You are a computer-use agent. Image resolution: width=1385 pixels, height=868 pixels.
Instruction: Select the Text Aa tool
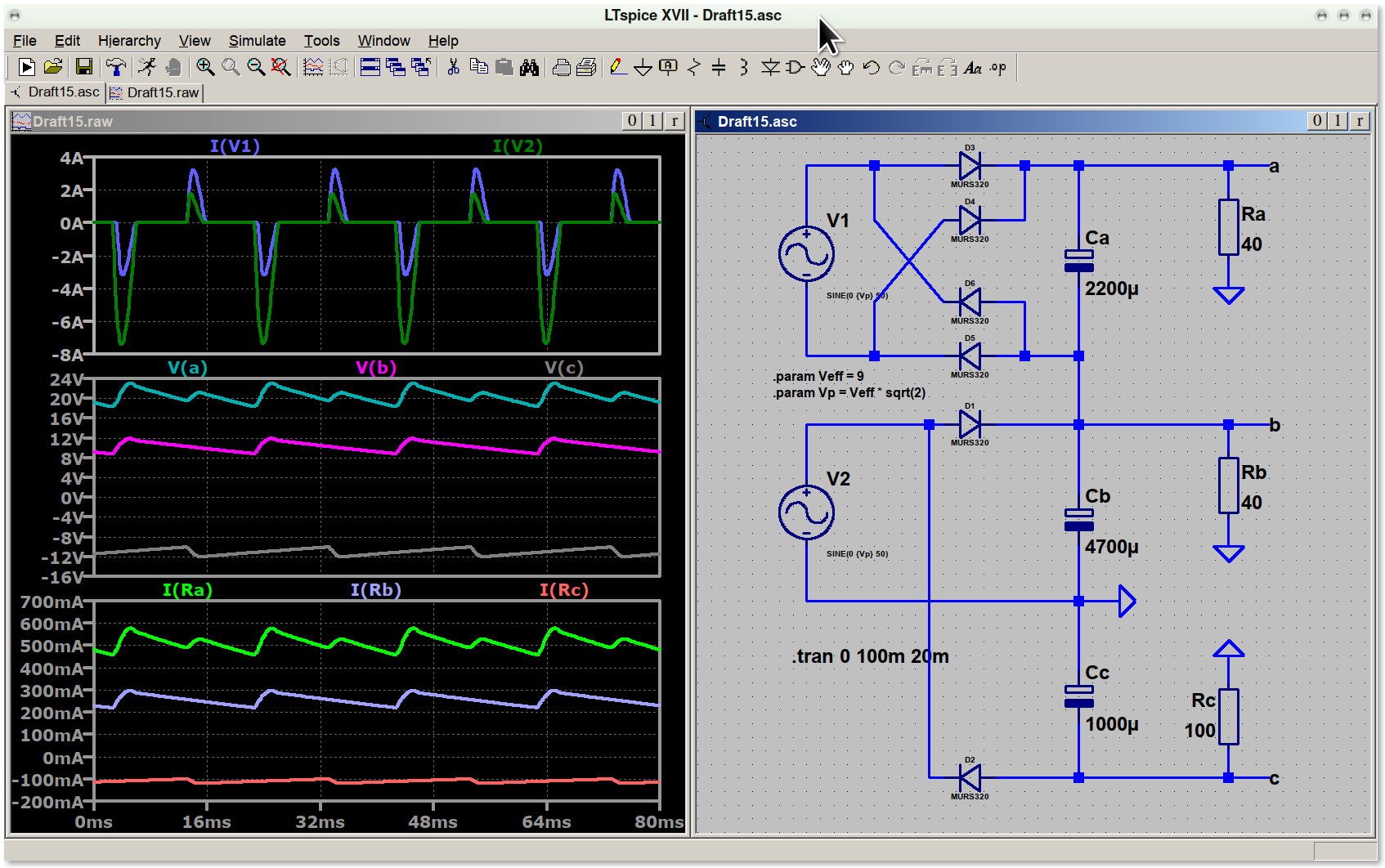[972, 67]
